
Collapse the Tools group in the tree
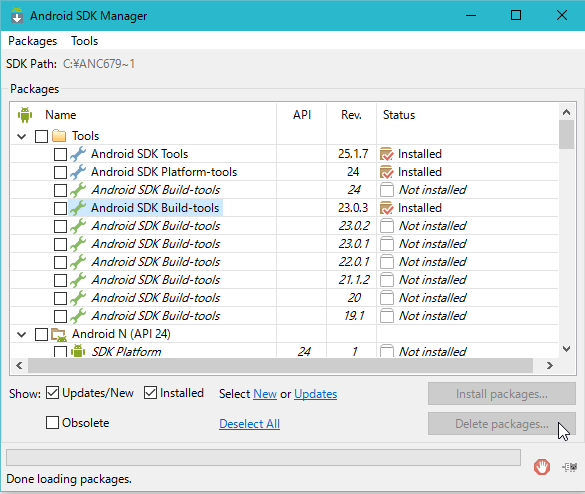click(x=22, y=136)
